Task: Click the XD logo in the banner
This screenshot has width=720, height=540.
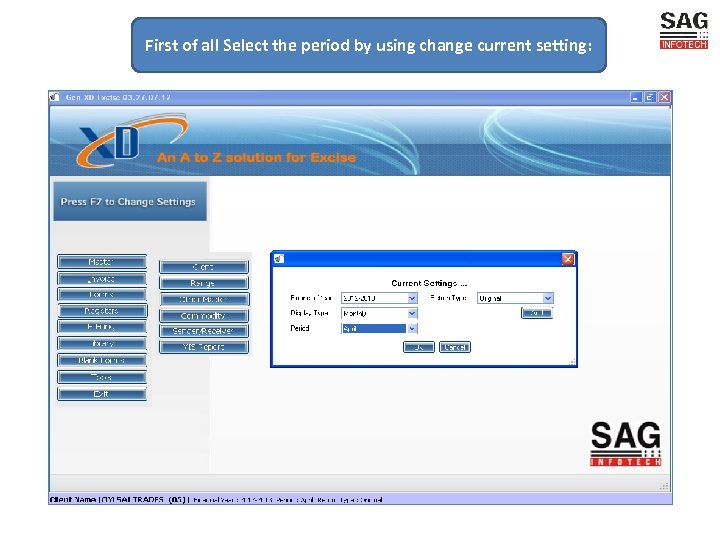Action: click(131, 141)
